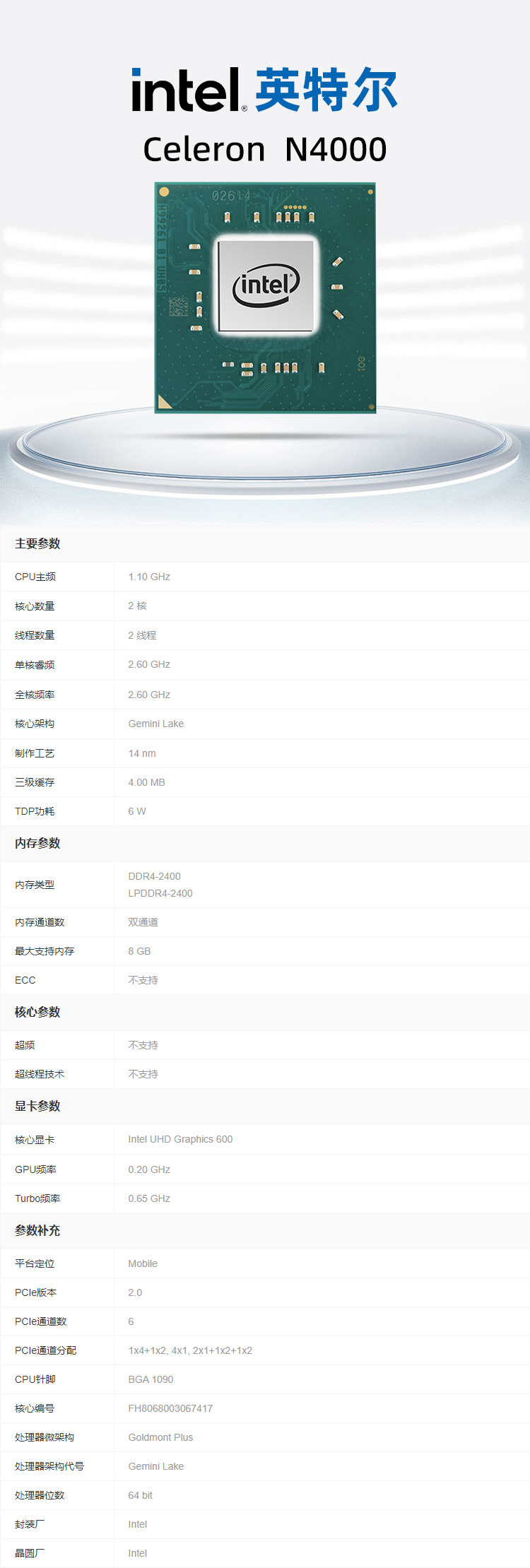Click the 制作工艺 value 14 nm

point(142,753)
